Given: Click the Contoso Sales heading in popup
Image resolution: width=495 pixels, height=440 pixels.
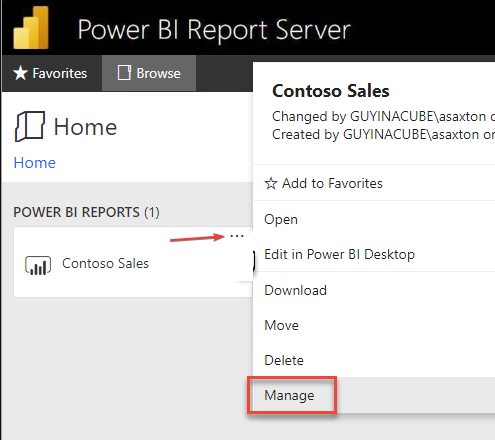Looking at the screenshot, I should 331,91.
